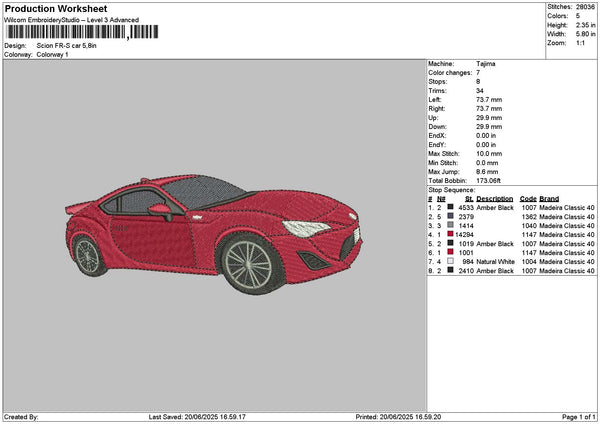
Task: Click the Trims value 34
Action: coord(480,91)
